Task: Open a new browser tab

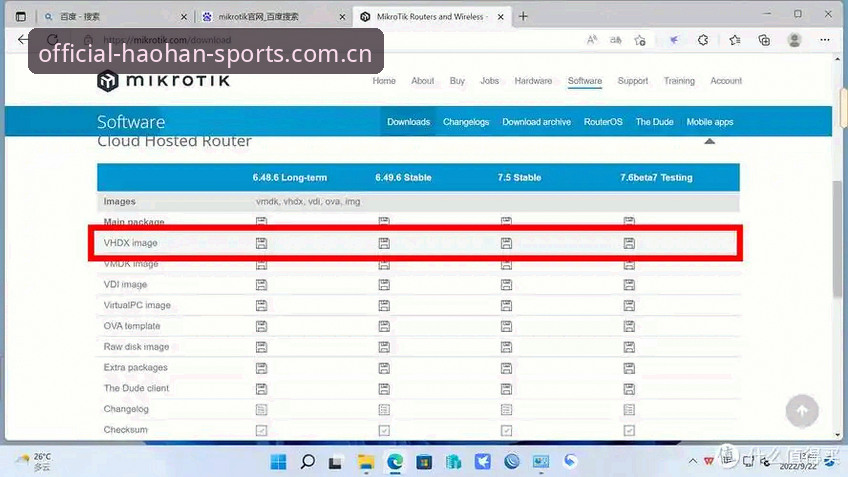Action: (523, 16)
